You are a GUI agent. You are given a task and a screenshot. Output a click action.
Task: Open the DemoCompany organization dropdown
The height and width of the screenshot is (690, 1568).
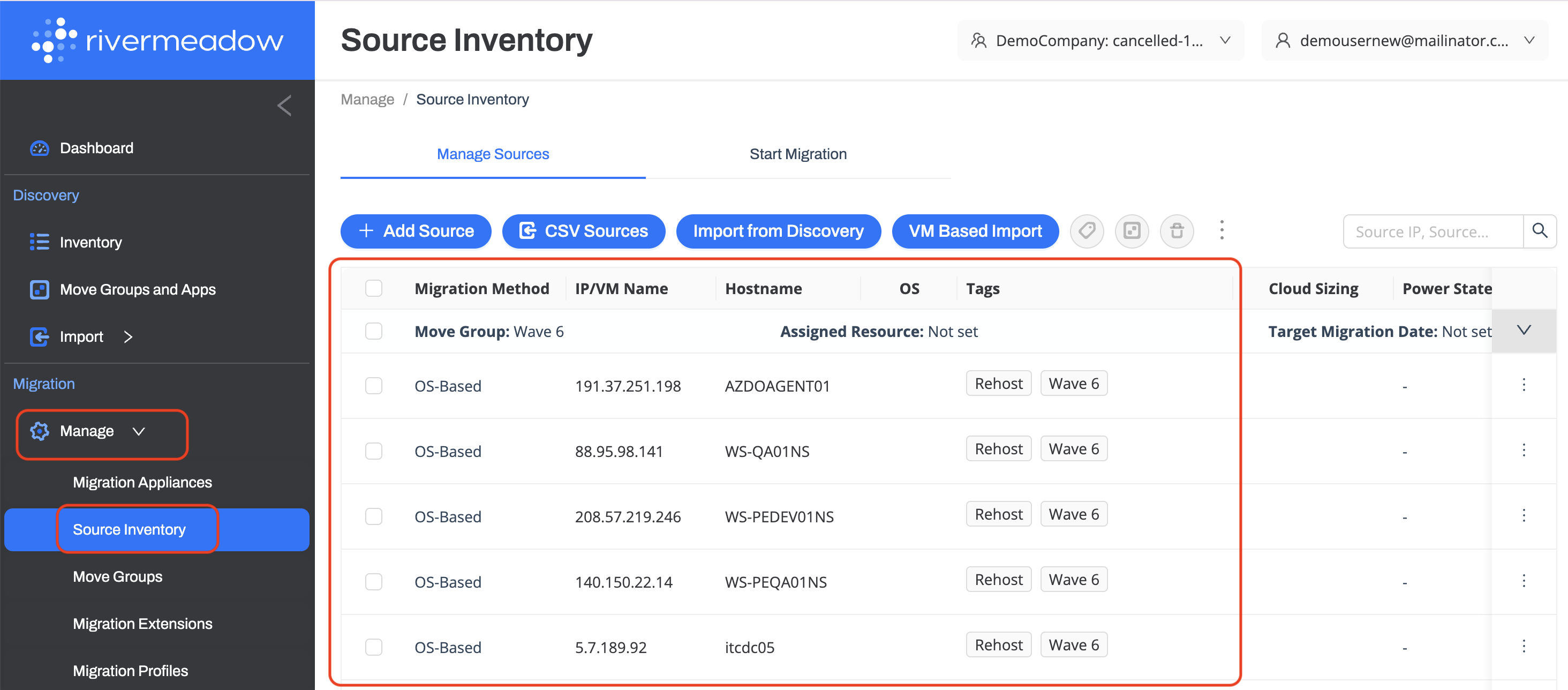[x=1100, y=40]
